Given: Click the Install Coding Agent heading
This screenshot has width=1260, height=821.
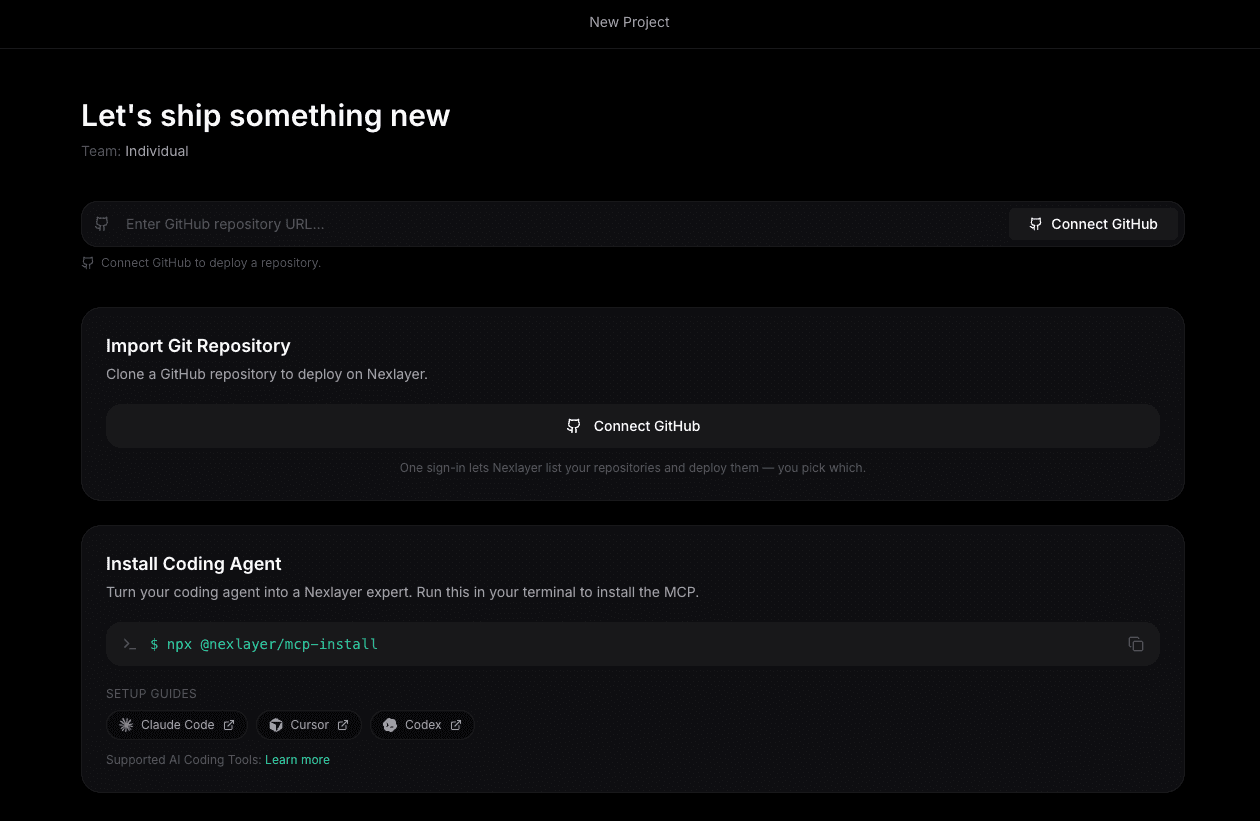Looking at the screenshot, I should (194, 564).
